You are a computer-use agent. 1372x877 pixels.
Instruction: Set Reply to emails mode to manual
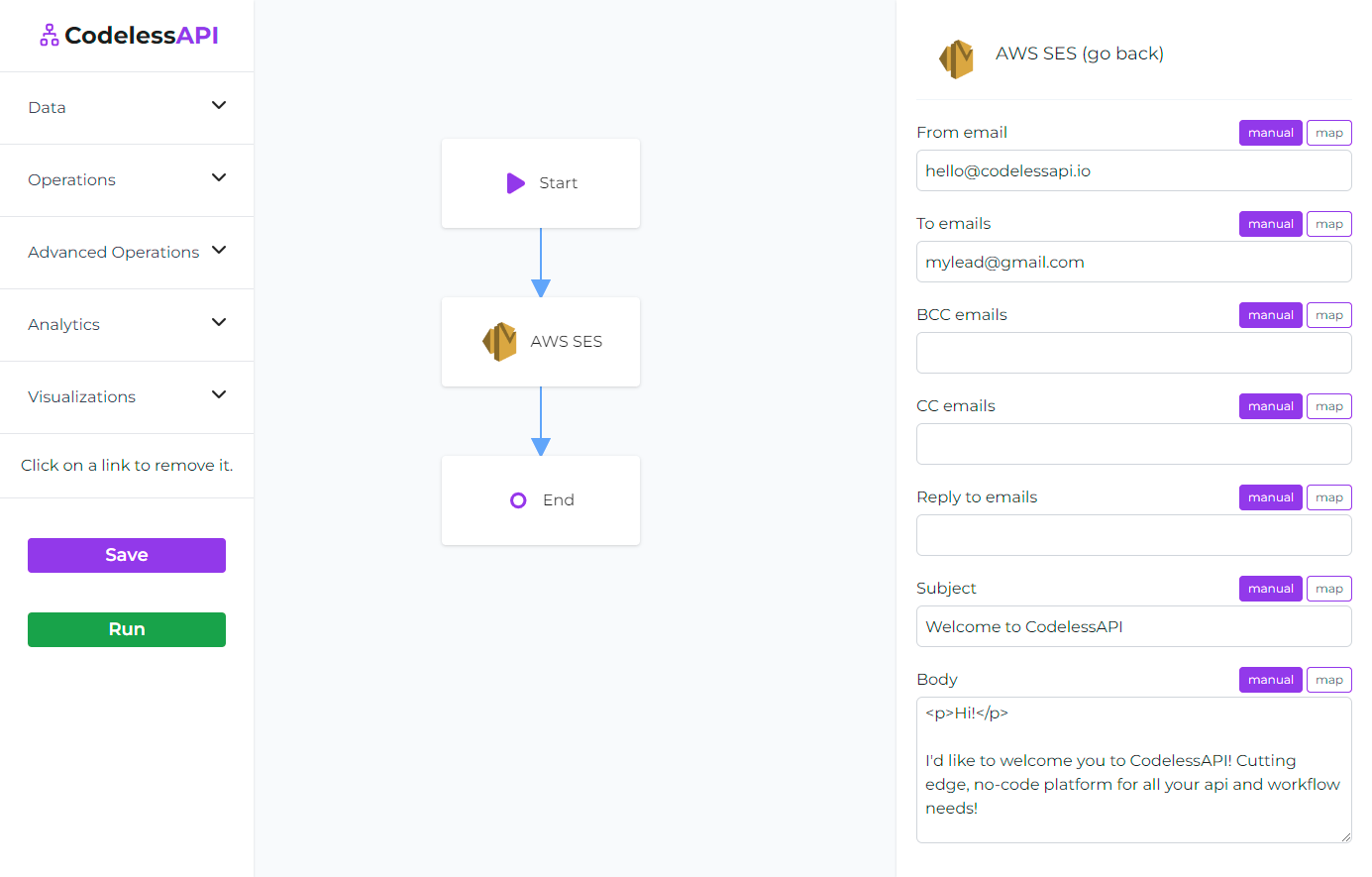click(1270, 497)
